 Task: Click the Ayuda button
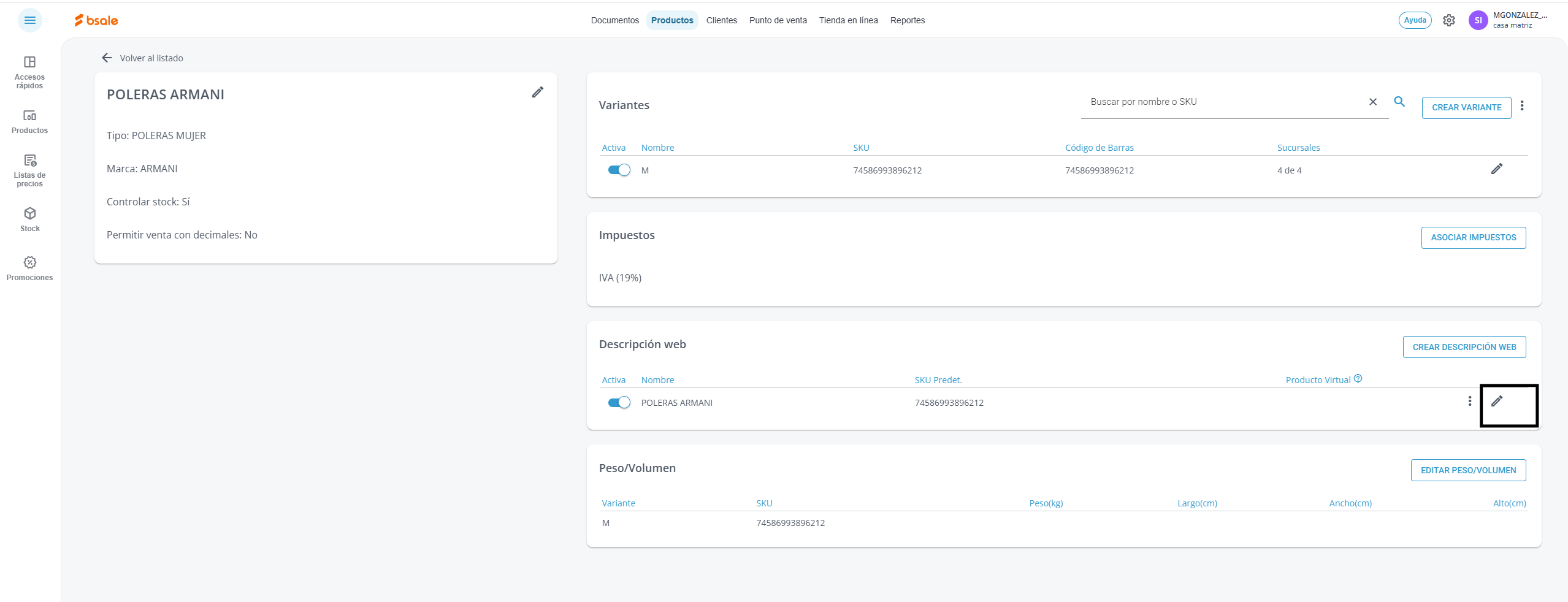tap(1415, 20)
